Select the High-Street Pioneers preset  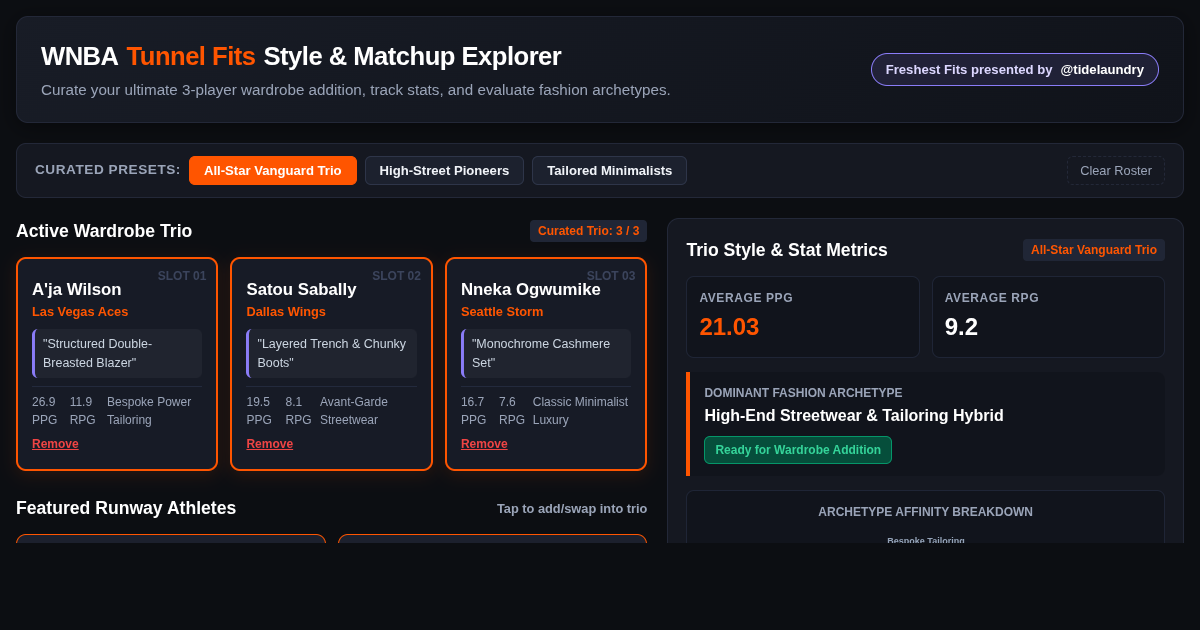[444, 170]
